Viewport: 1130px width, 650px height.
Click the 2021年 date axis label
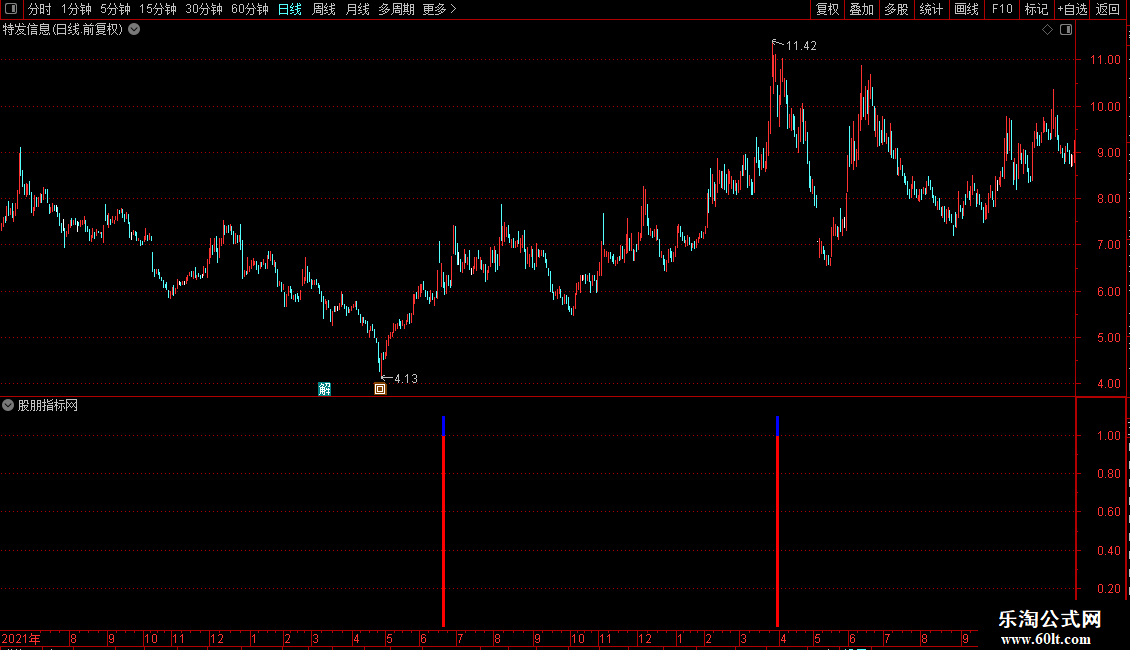coord(21,638)
